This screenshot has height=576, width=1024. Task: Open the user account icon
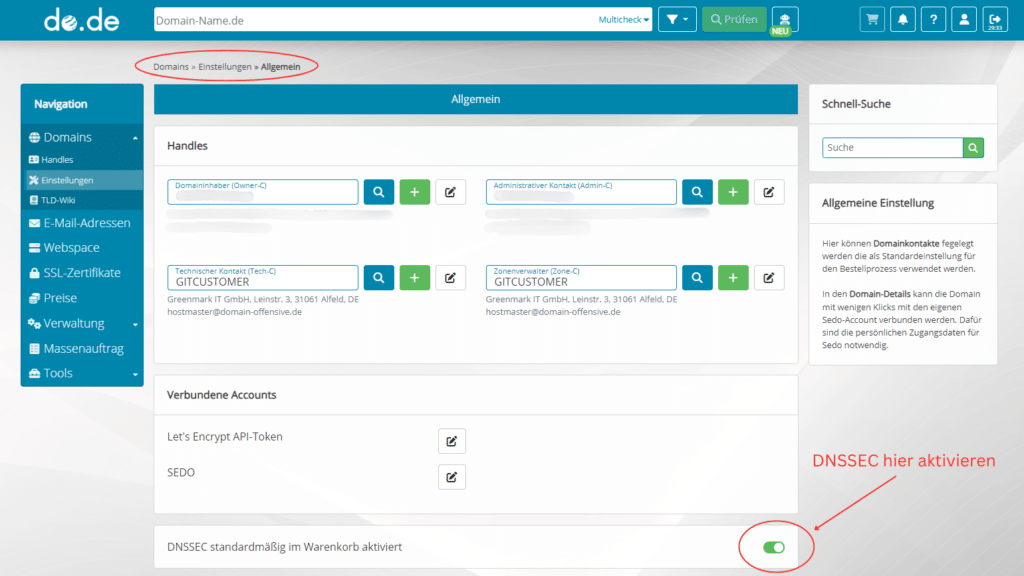pyautogui.click(x=964, y=20)
